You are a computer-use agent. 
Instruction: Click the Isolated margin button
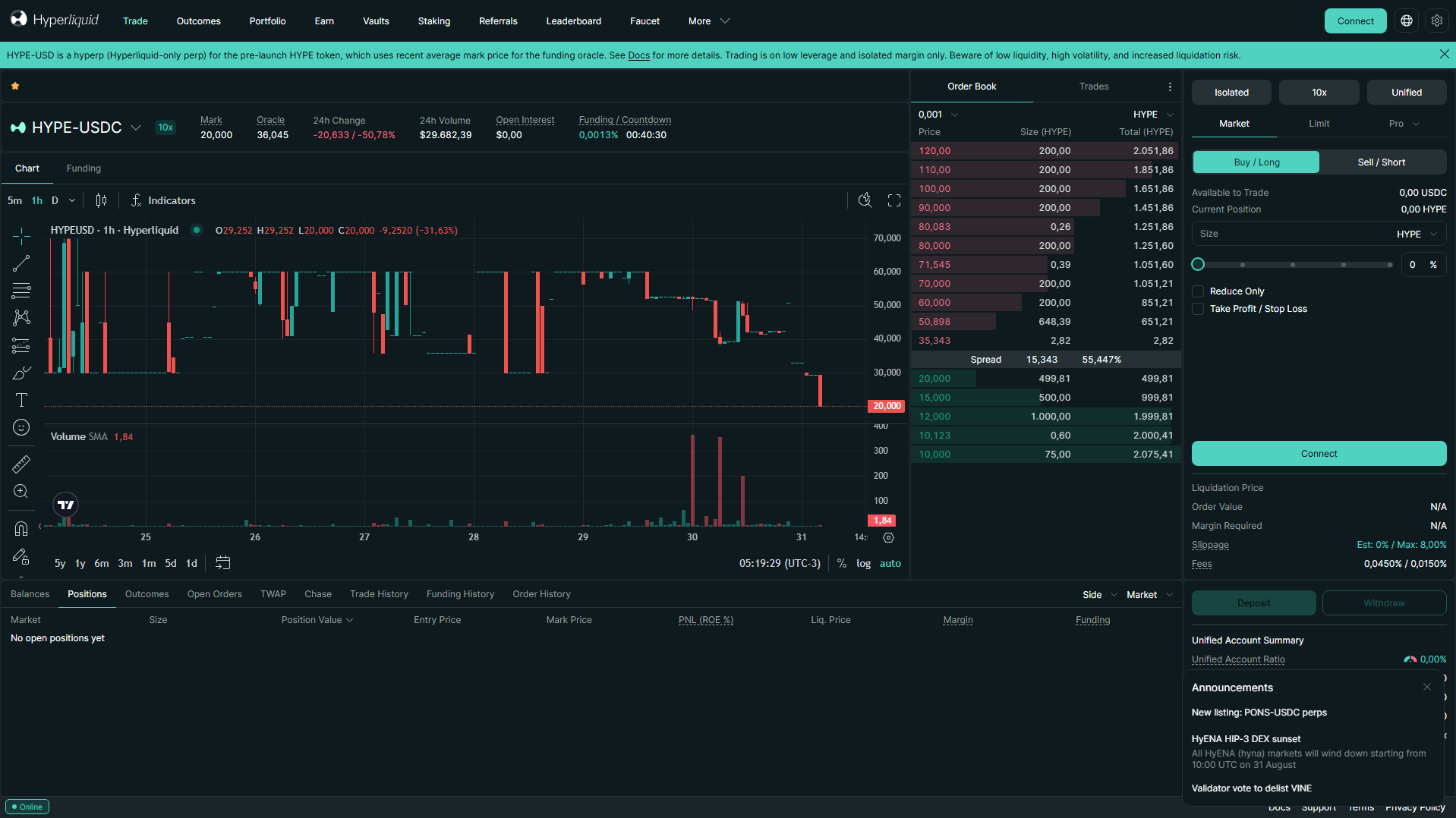pos(1231,93)
